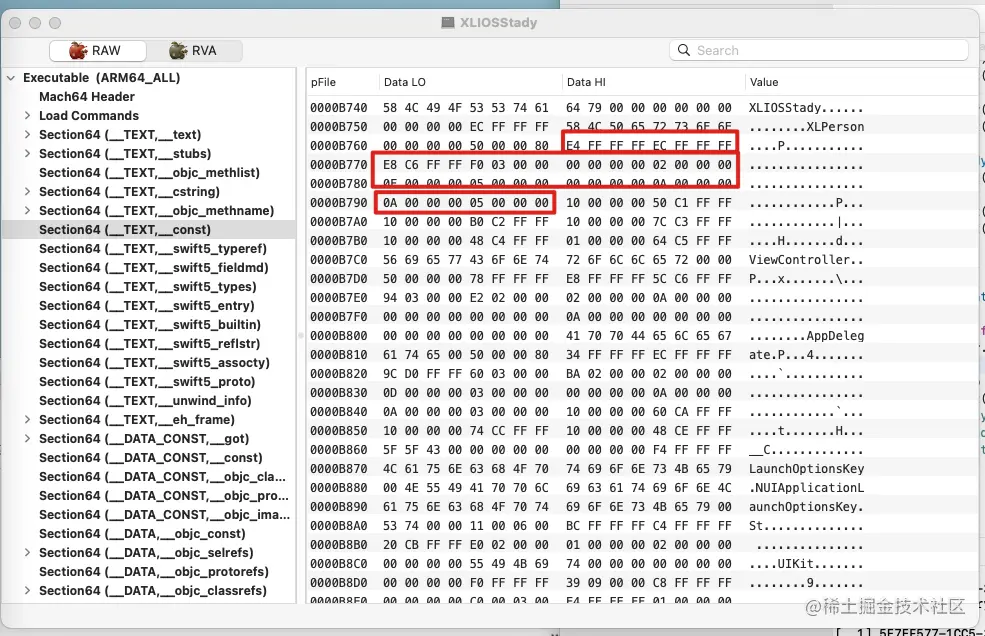Select row with value .NUIApplicationL
Viewport: 985px width, 636px height.
(x=641, y=488)
